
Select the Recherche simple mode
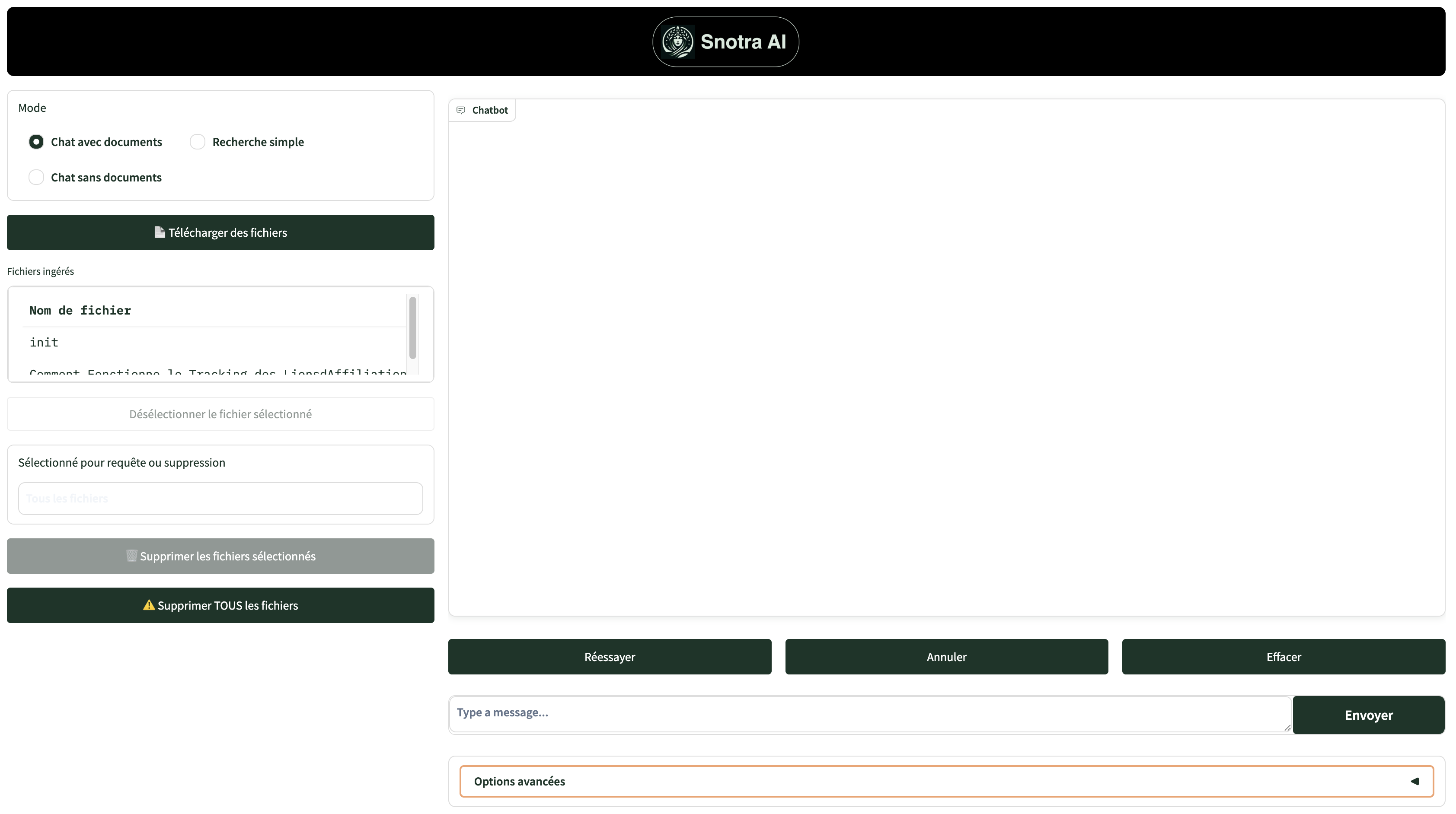[x=197, y=142]
